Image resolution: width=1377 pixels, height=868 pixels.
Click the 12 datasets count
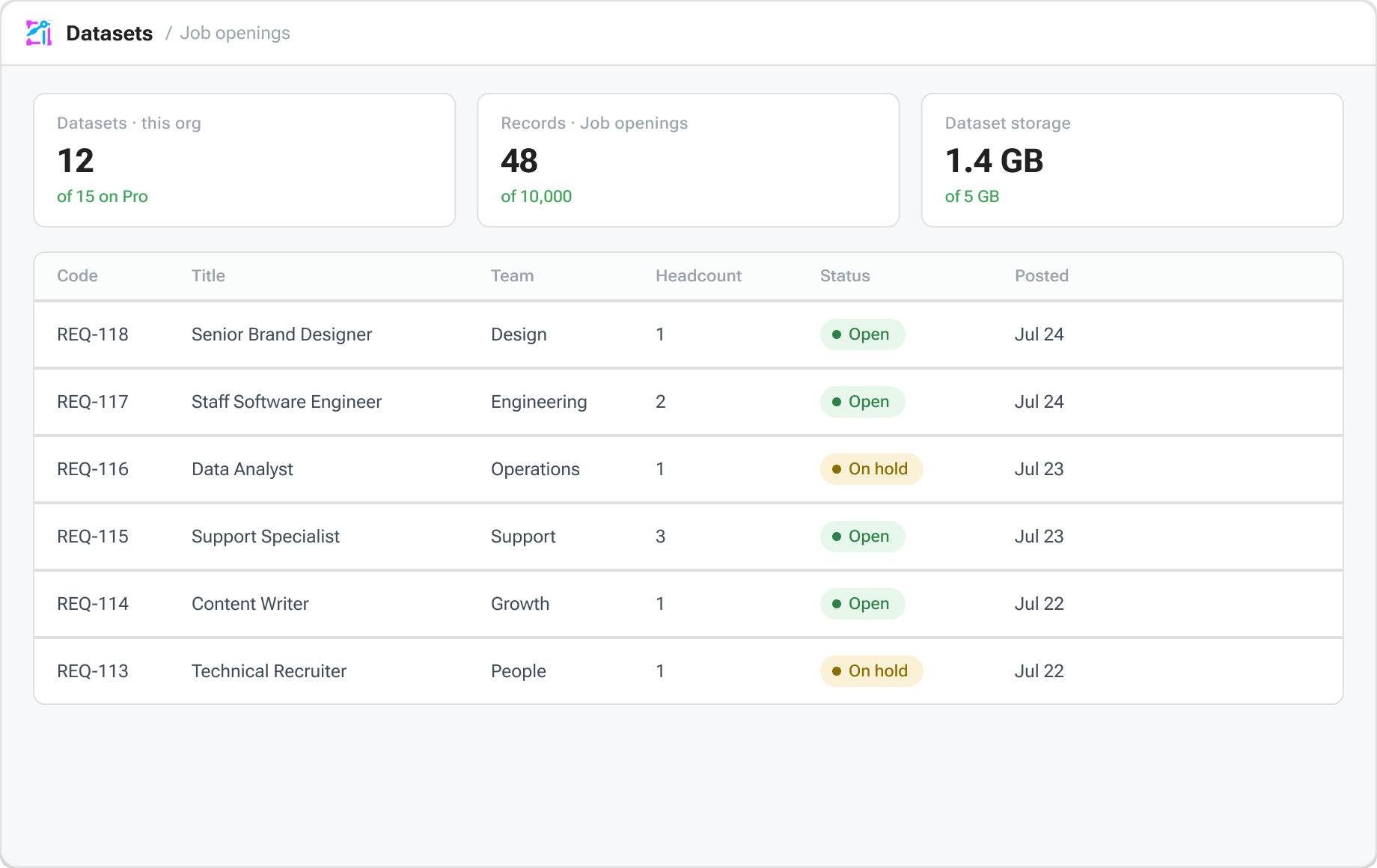(76, 161)
